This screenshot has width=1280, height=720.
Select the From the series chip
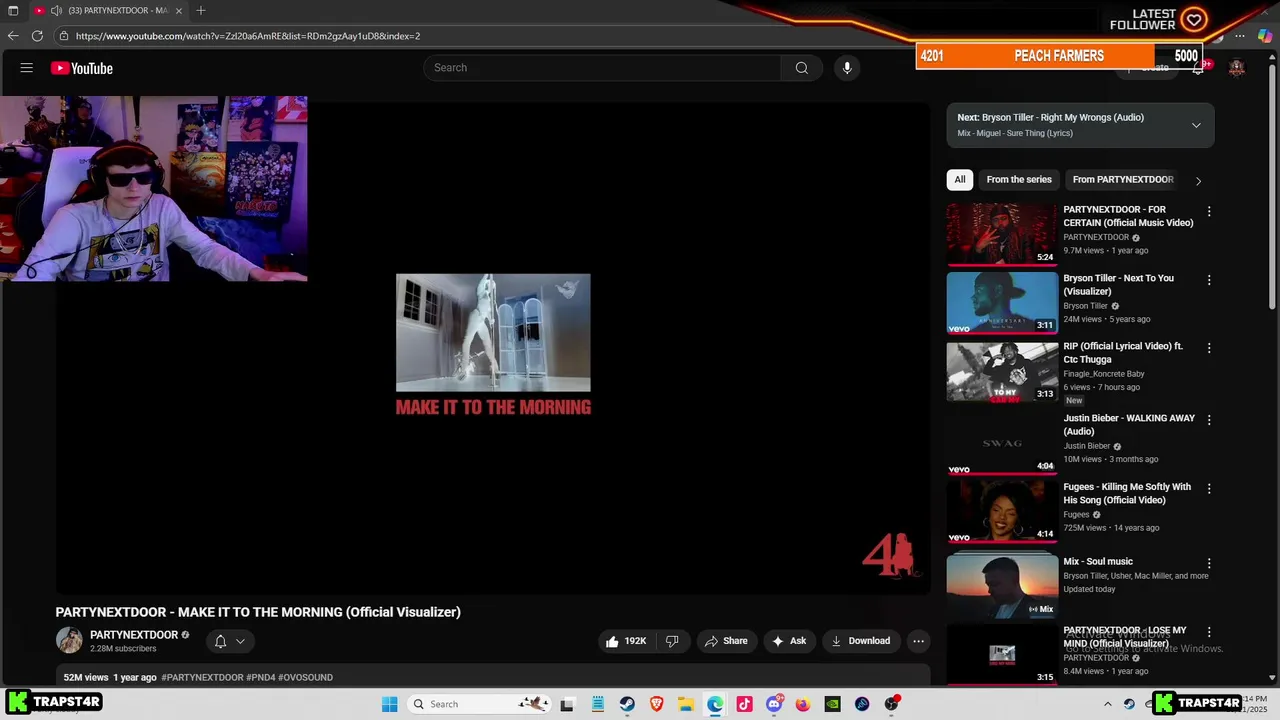(1019, 180)
